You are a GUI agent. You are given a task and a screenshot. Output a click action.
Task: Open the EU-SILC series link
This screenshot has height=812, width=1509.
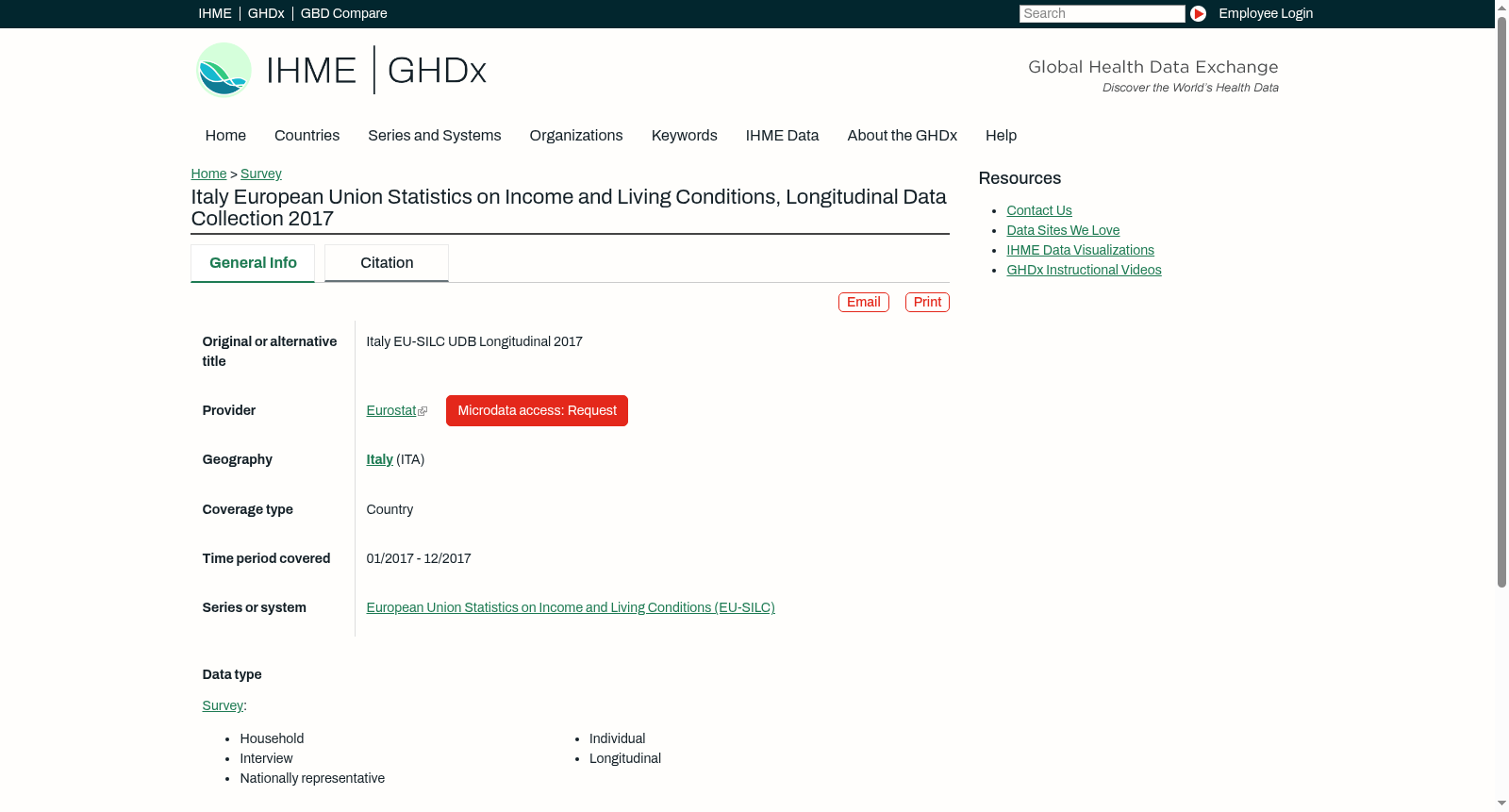coord(571,607)
